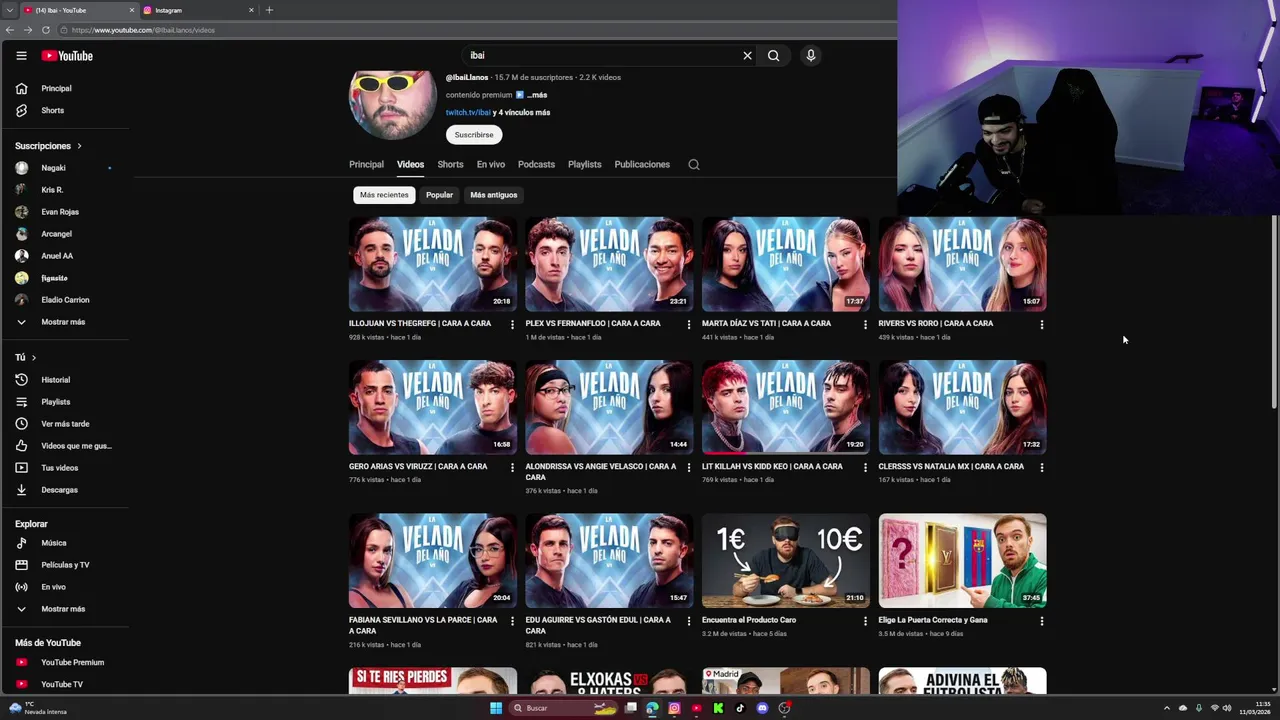Sort videos by Más recientes
This screenshot has height=720, width=1280.
click(384, 195)
